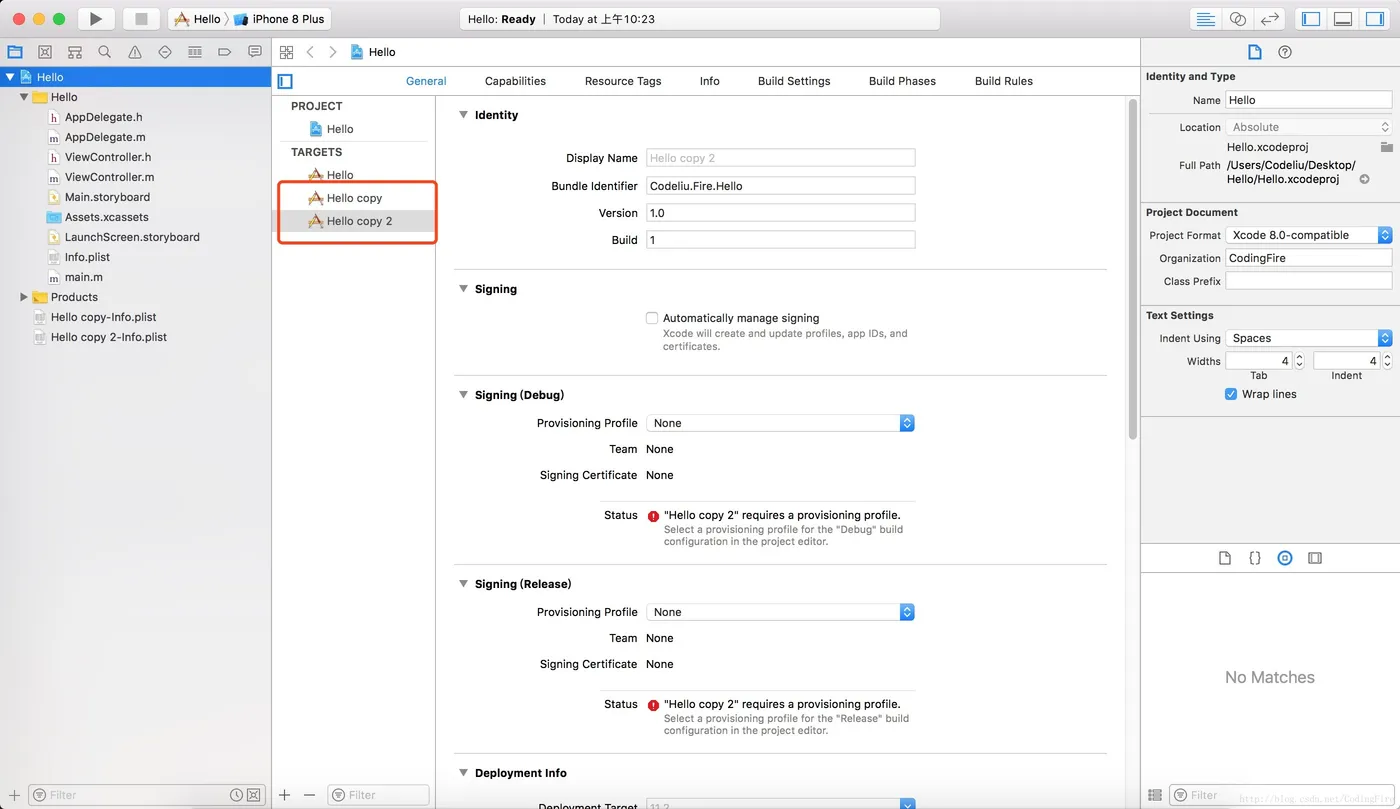1400x809 pixels.
Task: Open the Source Control navigator
Action: pyautogui.click(x=45, y=52)
